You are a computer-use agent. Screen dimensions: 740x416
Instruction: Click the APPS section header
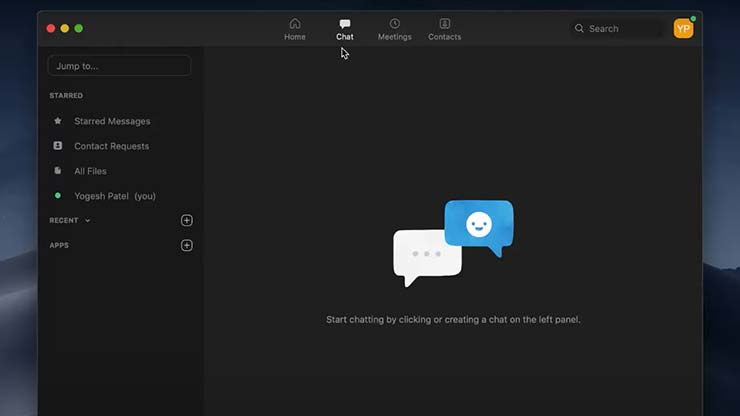pyautogui.click(x=59, y=246)
